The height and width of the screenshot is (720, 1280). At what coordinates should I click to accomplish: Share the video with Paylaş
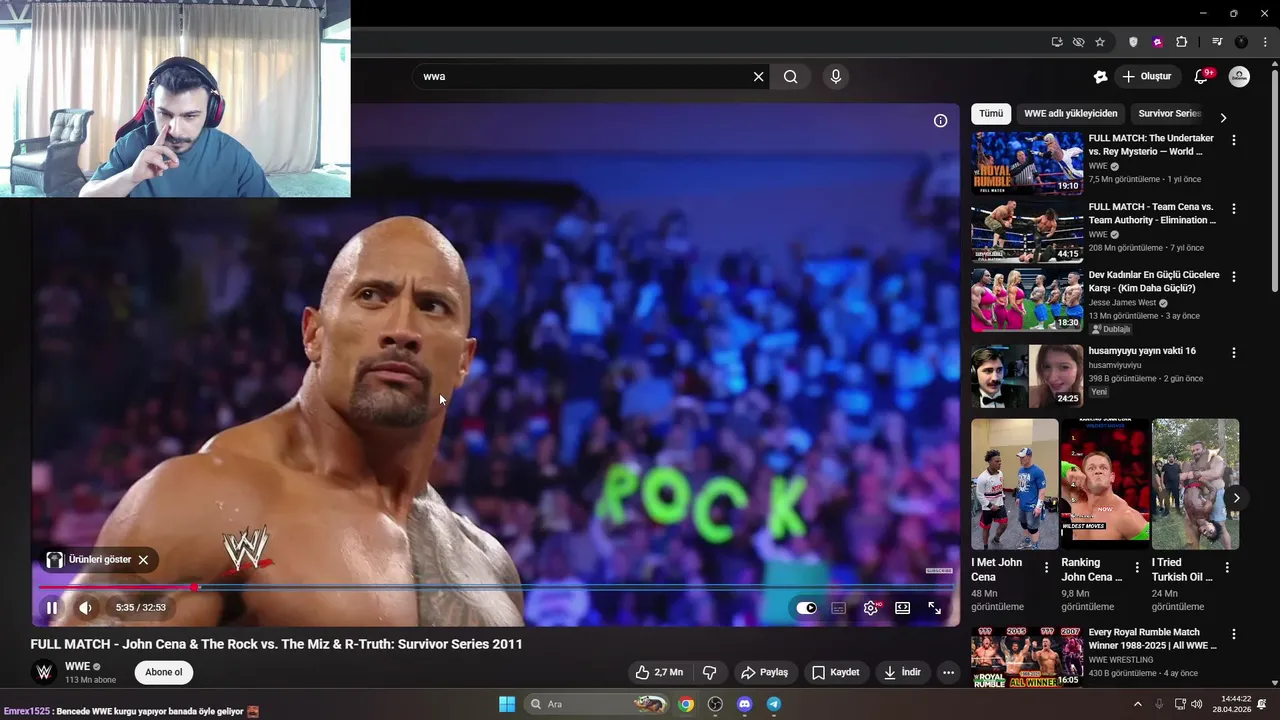(x=764, y=672)
